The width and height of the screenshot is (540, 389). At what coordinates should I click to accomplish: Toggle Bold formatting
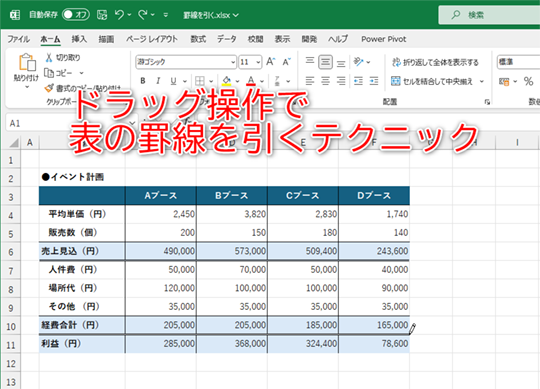[x=143, y=81]
